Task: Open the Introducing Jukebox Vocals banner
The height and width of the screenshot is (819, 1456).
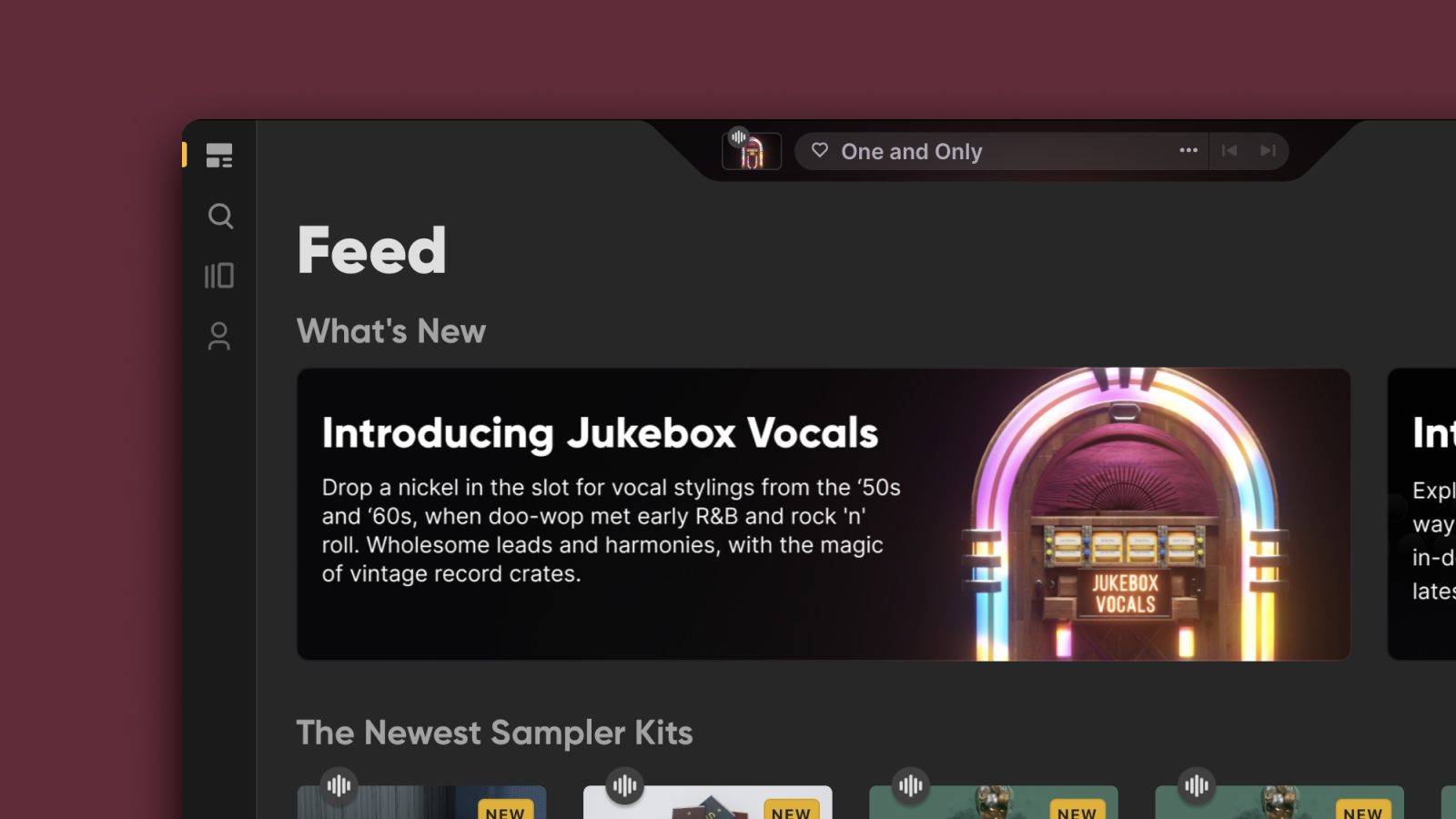Action: [824, 514]
